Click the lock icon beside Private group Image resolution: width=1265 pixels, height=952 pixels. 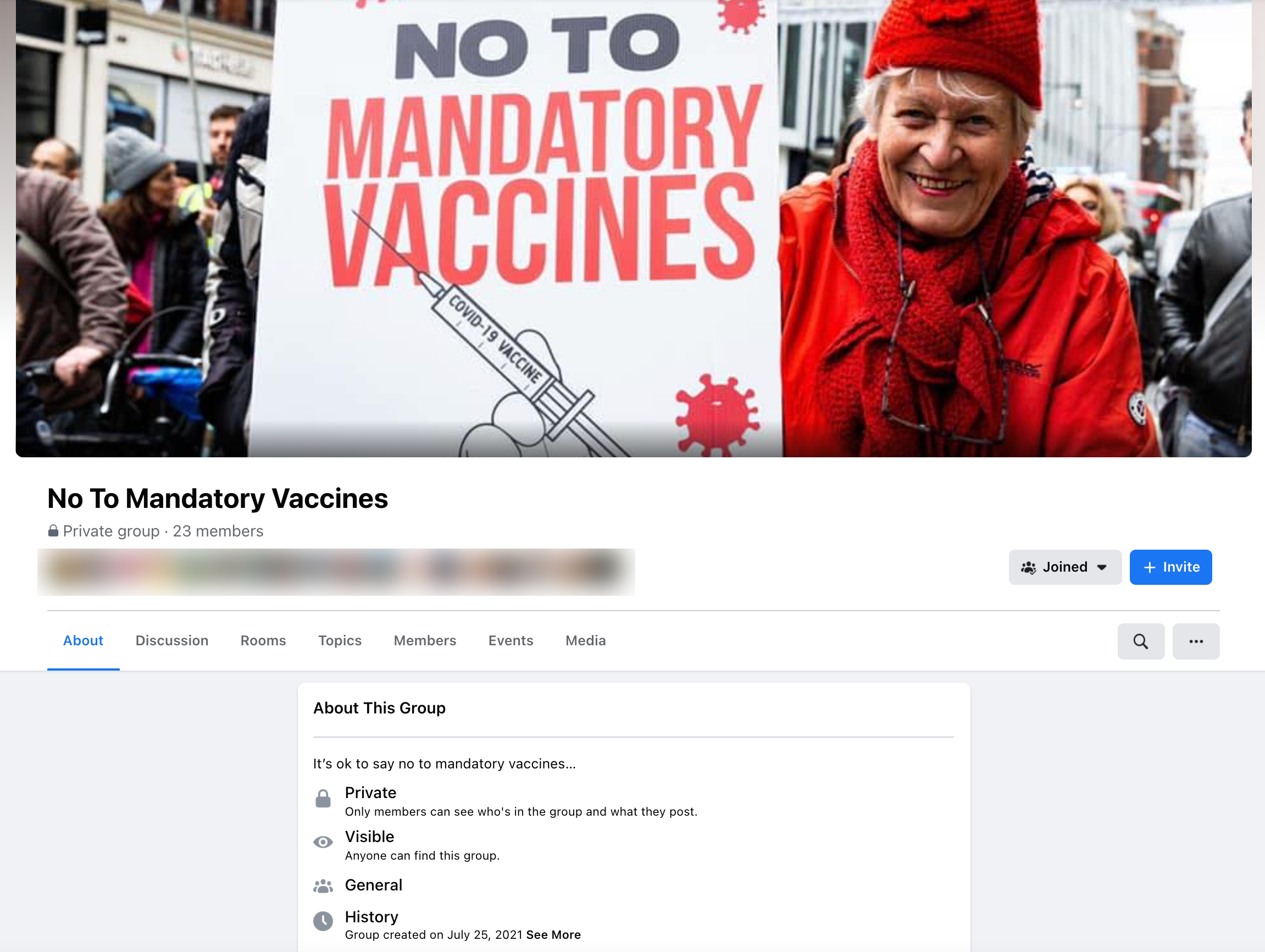(53, 531)
